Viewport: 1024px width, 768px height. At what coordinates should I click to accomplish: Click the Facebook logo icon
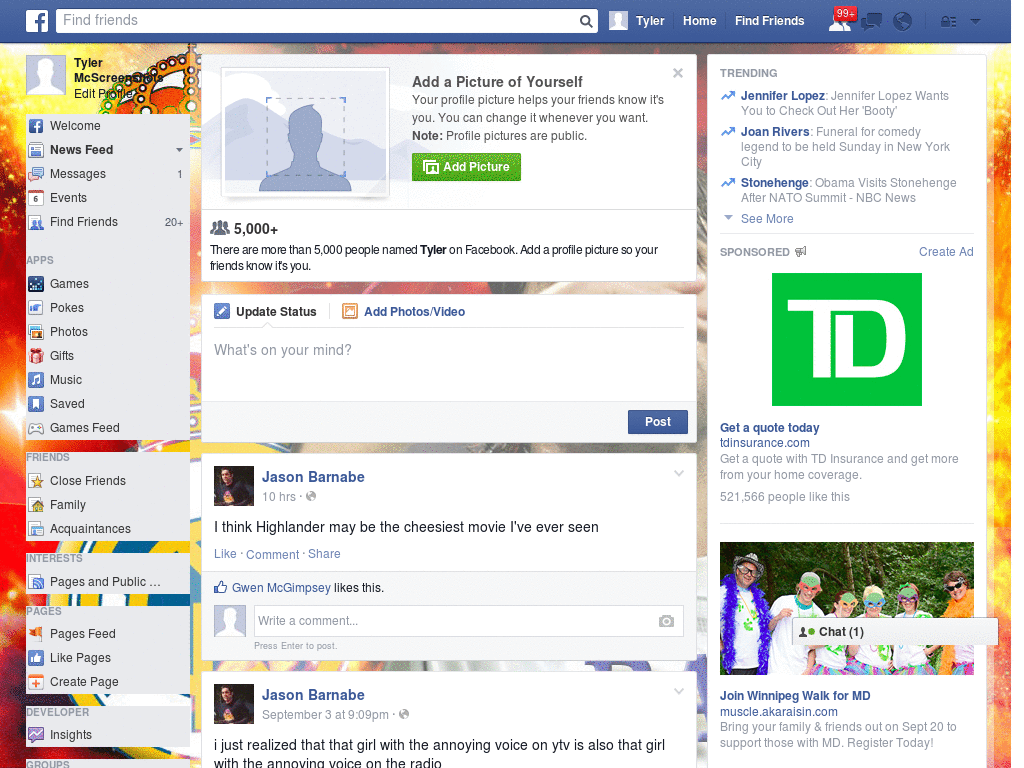click(36, 20)
